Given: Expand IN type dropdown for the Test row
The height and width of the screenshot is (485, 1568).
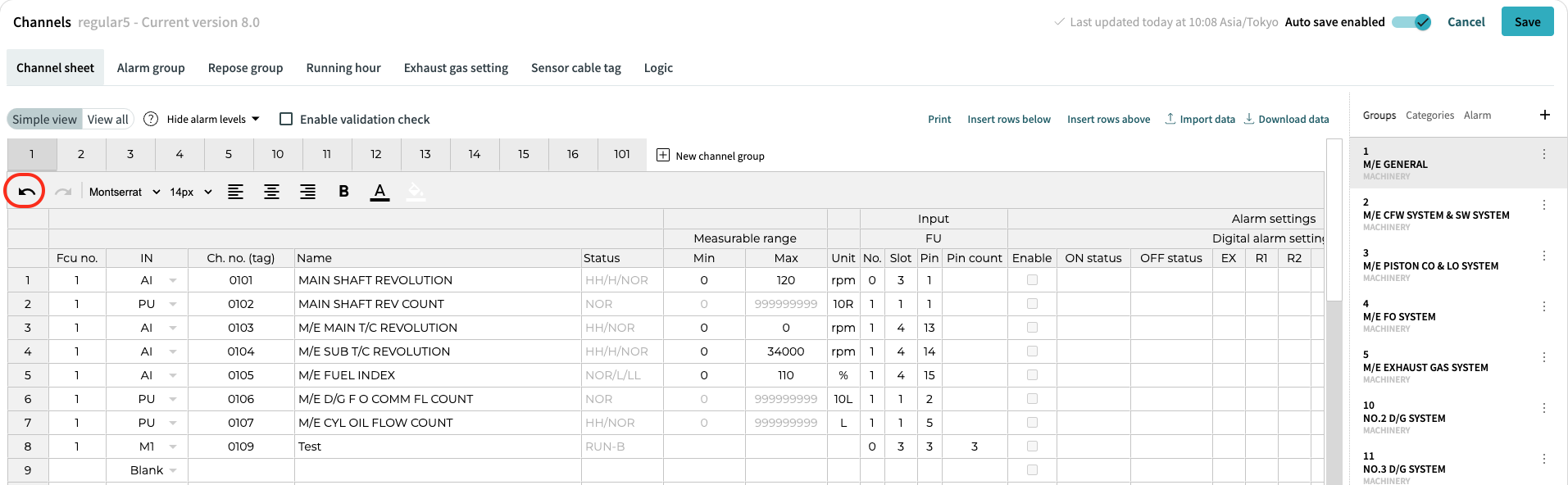Looking at the screenshot, I should pyautogui.click(x=173, y=446).
